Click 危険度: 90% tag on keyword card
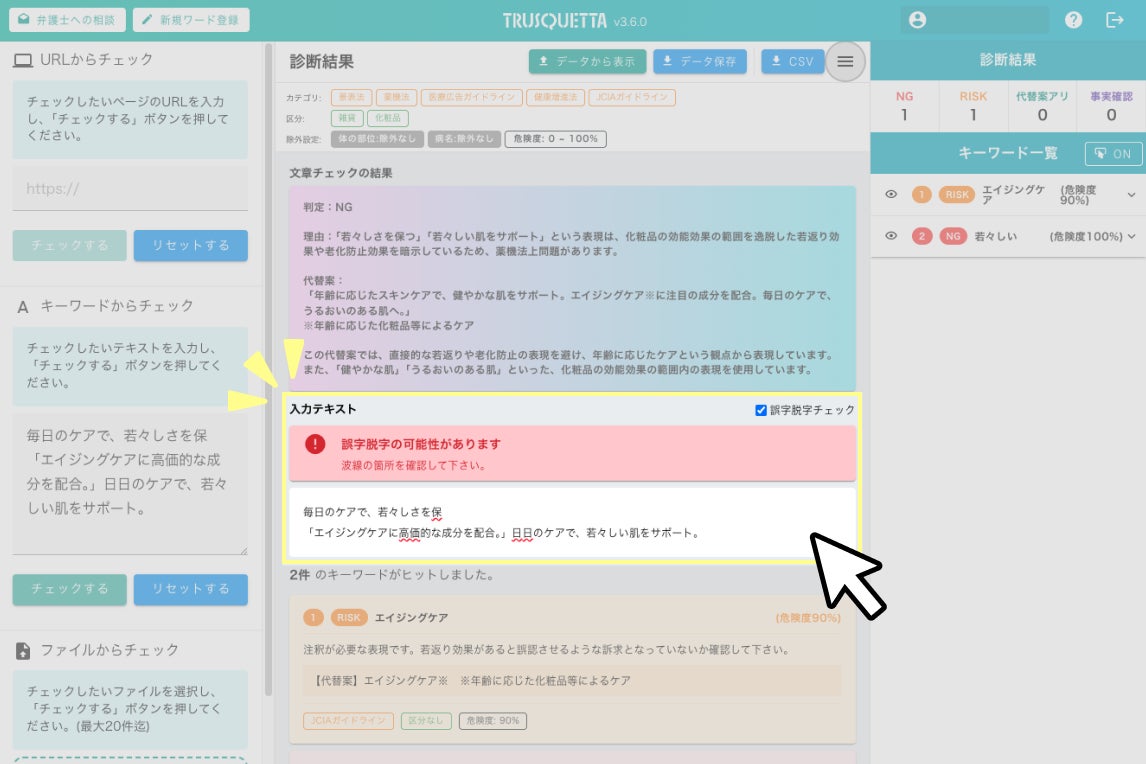This screenshot has width=1146, height=764. click(493, 721)
